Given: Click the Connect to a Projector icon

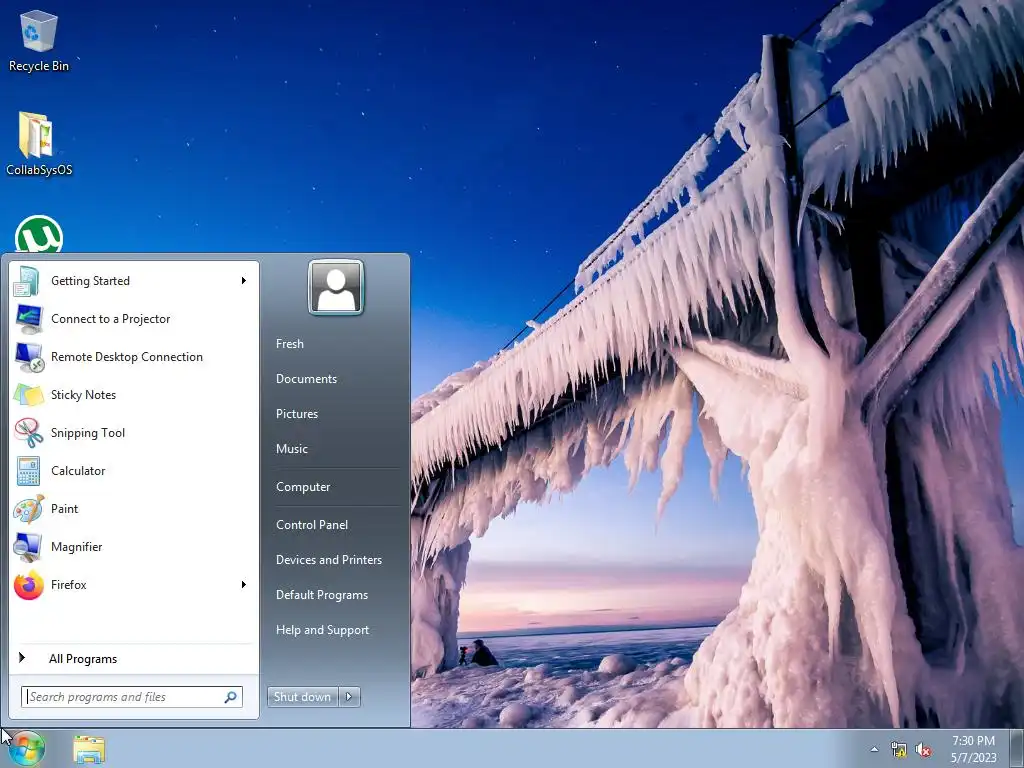Looking at the screenshot, I should tap(28, 319).
